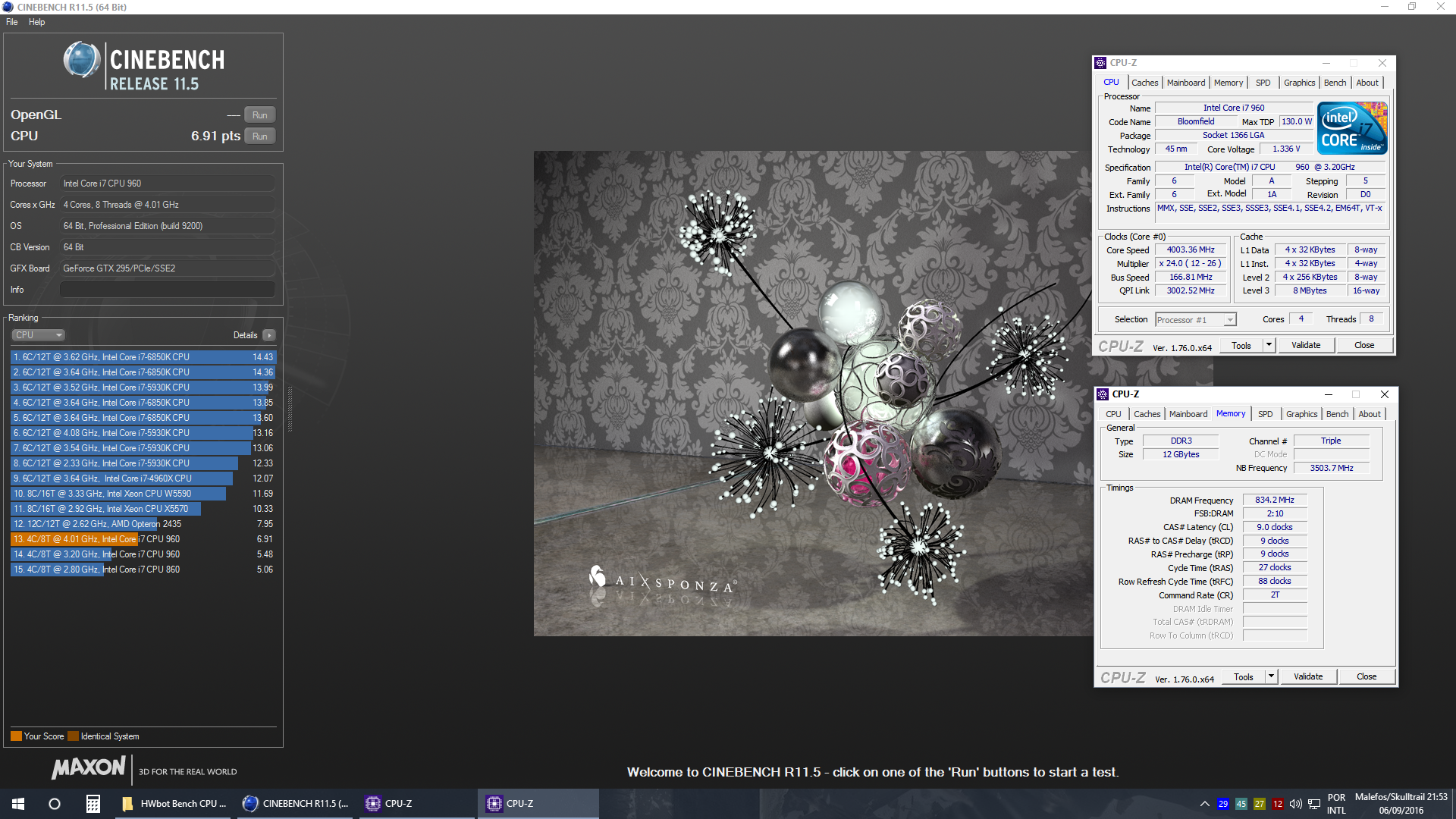1456x819 pixels.
Task: Click the Core Speed 4003.36 MHz value
Action: [x=1191, y=250]
